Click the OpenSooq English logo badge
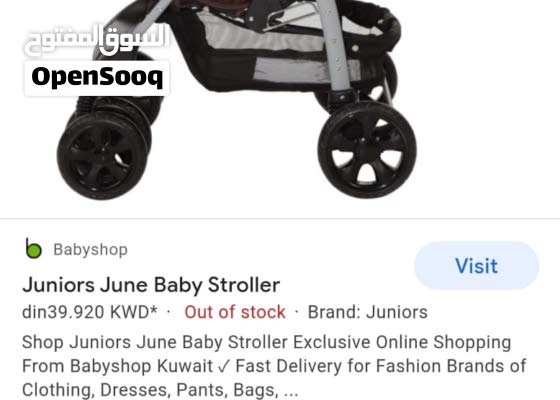 click(x=97, y=78)
